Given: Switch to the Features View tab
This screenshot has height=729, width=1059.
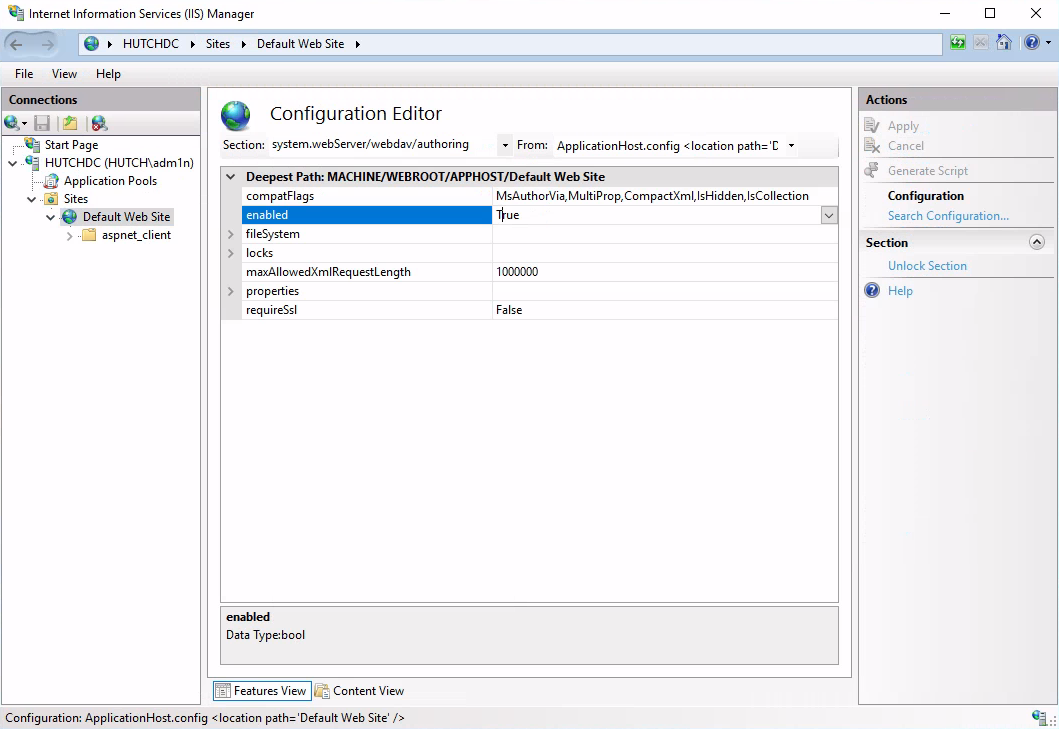Looking at the screenshot, I should pos(262,690).
